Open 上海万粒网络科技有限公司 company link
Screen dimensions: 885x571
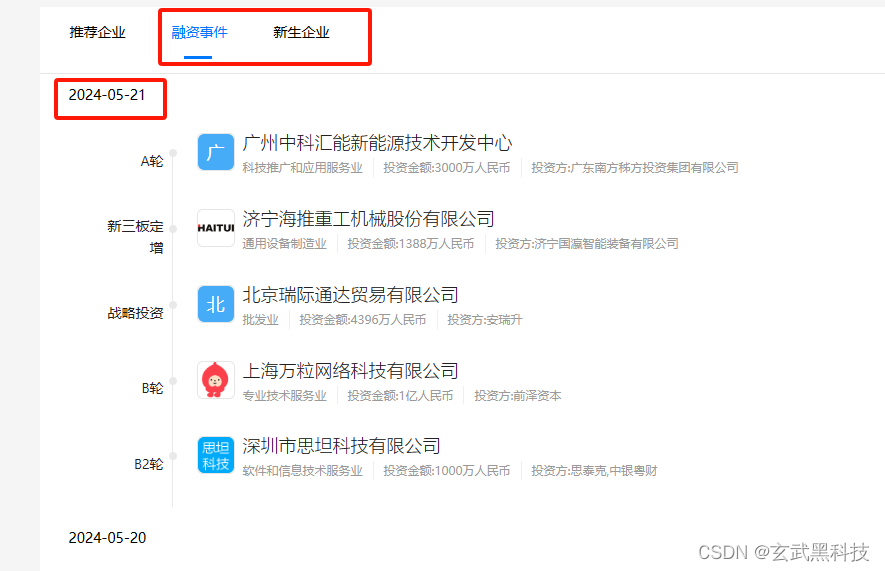click(351, 371)
